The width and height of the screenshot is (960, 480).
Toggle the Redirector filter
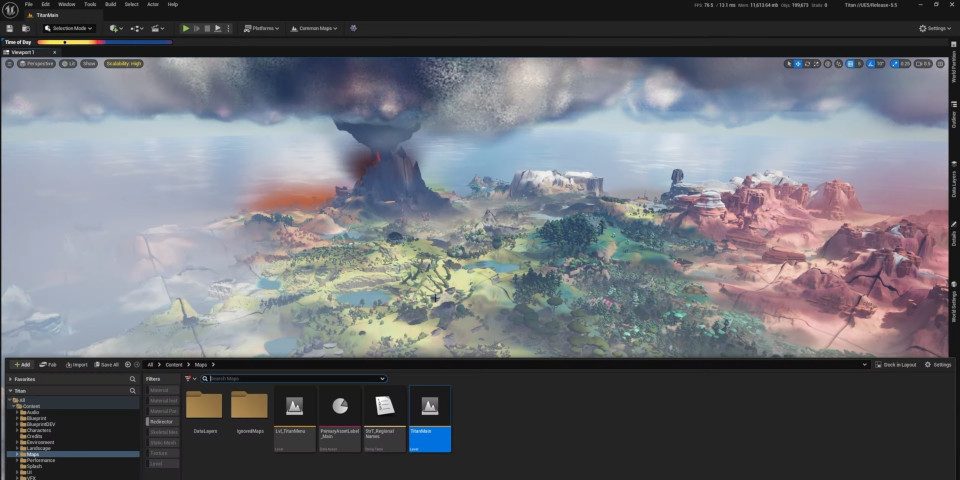(x=162, y=422)
